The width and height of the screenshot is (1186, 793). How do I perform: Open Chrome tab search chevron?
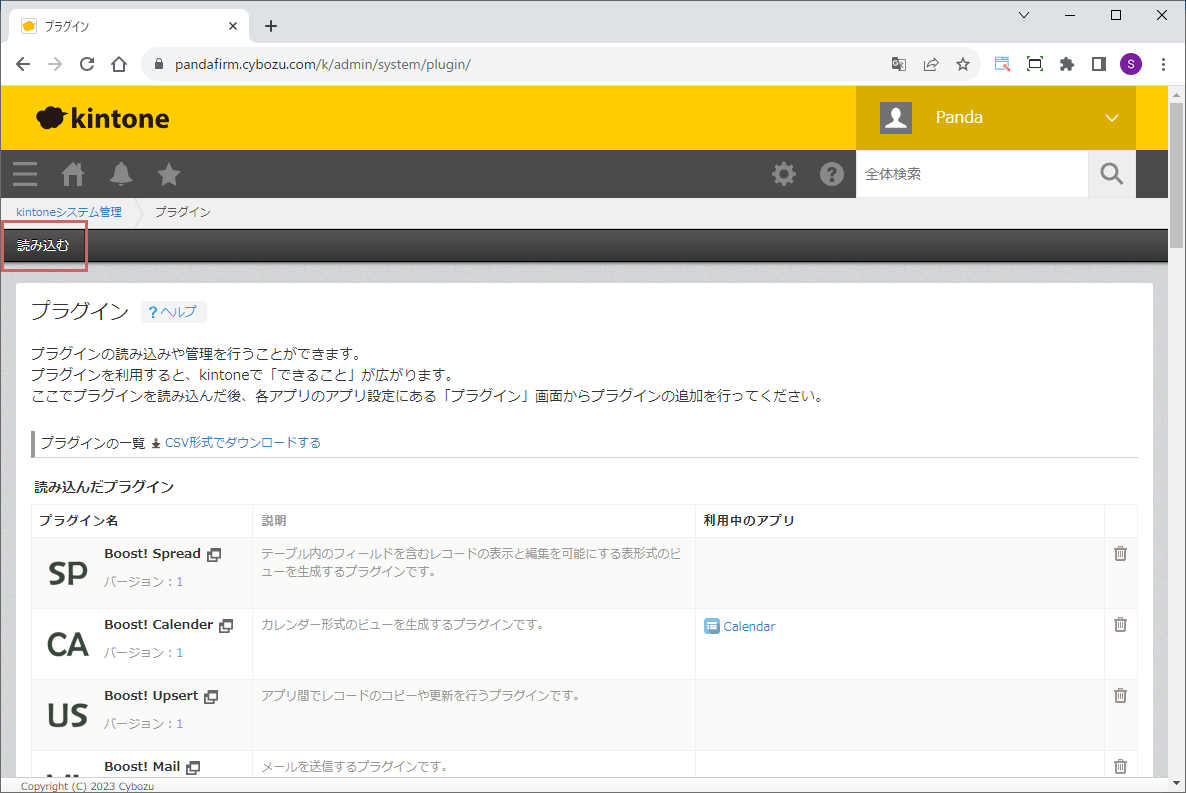[1024, 15]
